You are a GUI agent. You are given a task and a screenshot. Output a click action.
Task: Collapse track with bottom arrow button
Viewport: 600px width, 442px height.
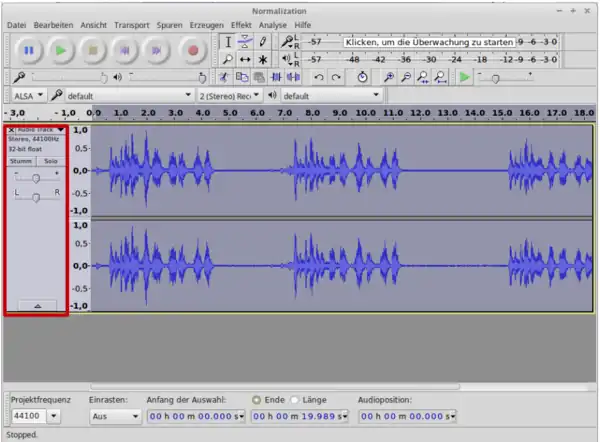(37, 304)
